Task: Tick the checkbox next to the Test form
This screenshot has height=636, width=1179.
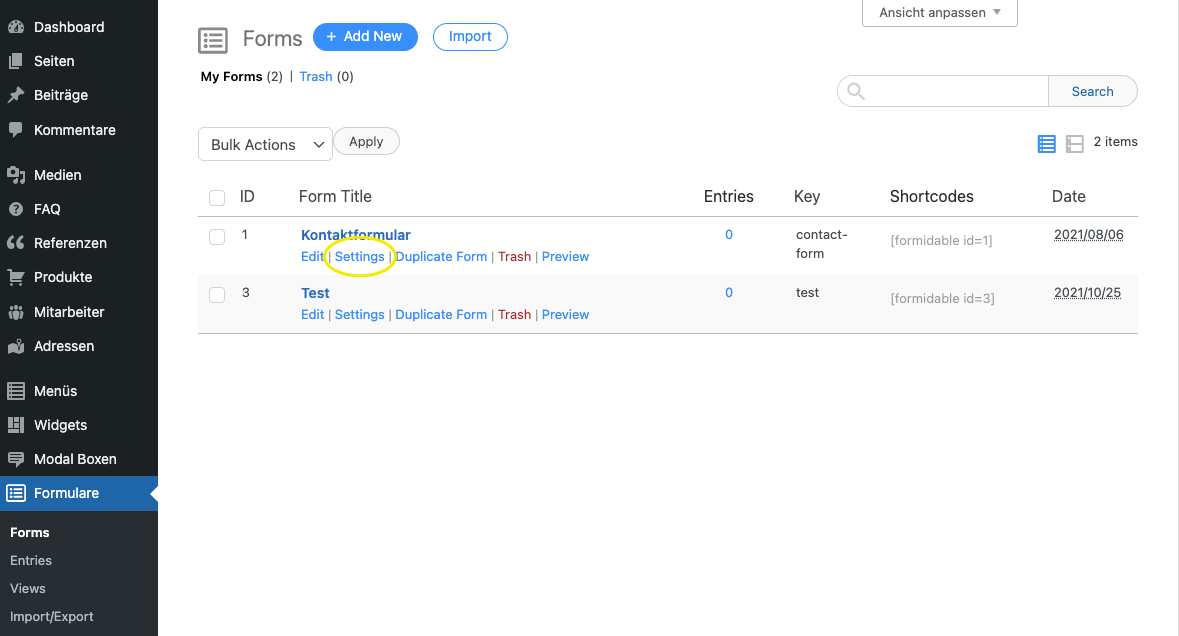Action: click(217, 295)
